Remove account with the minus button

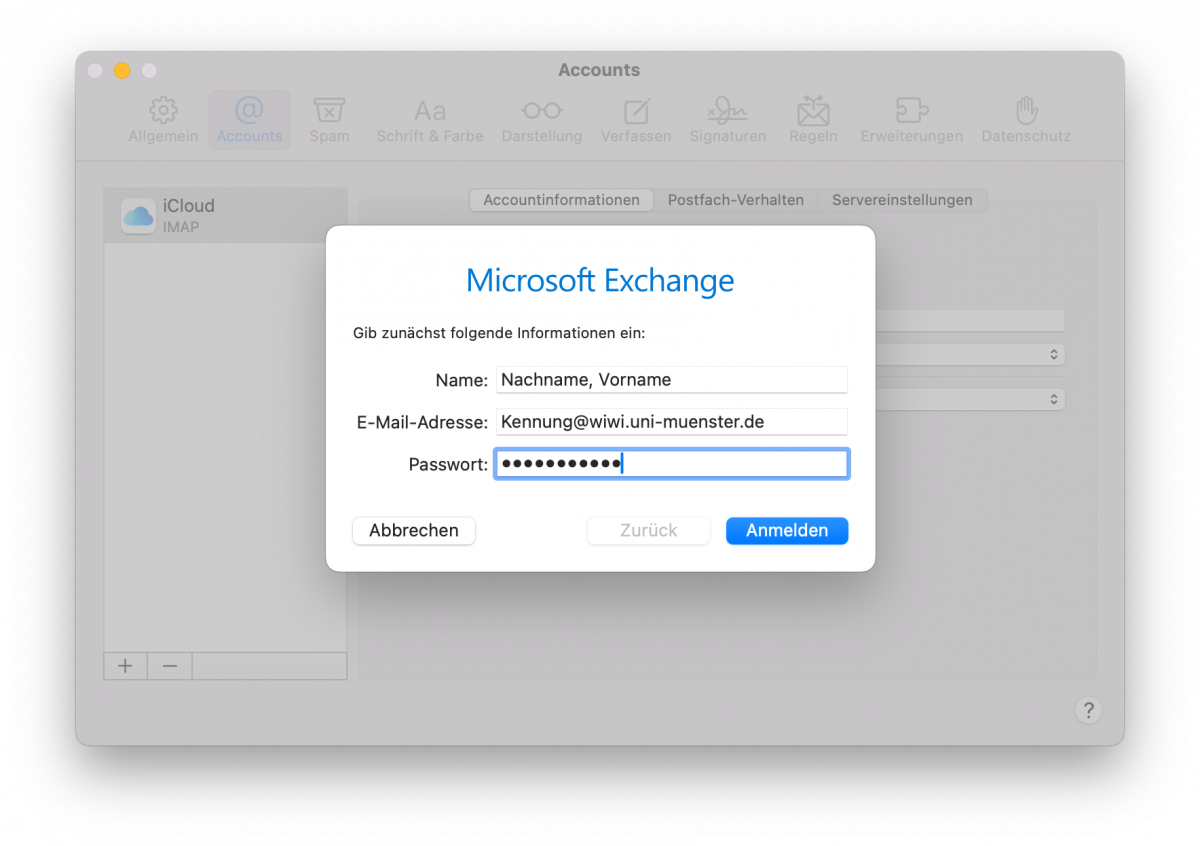pyautogui.click(x=170, y=666)
